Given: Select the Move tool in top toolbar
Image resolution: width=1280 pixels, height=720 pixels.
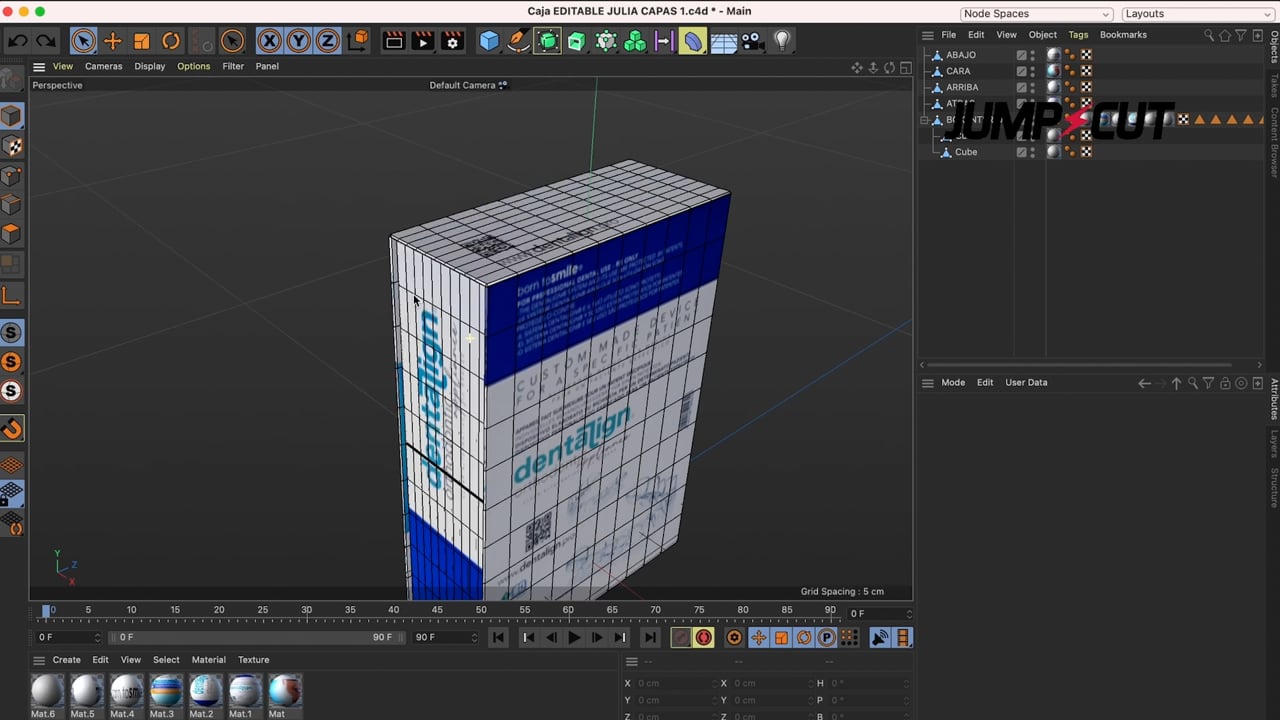Looking at the screenshot, I should coord(112,41).
